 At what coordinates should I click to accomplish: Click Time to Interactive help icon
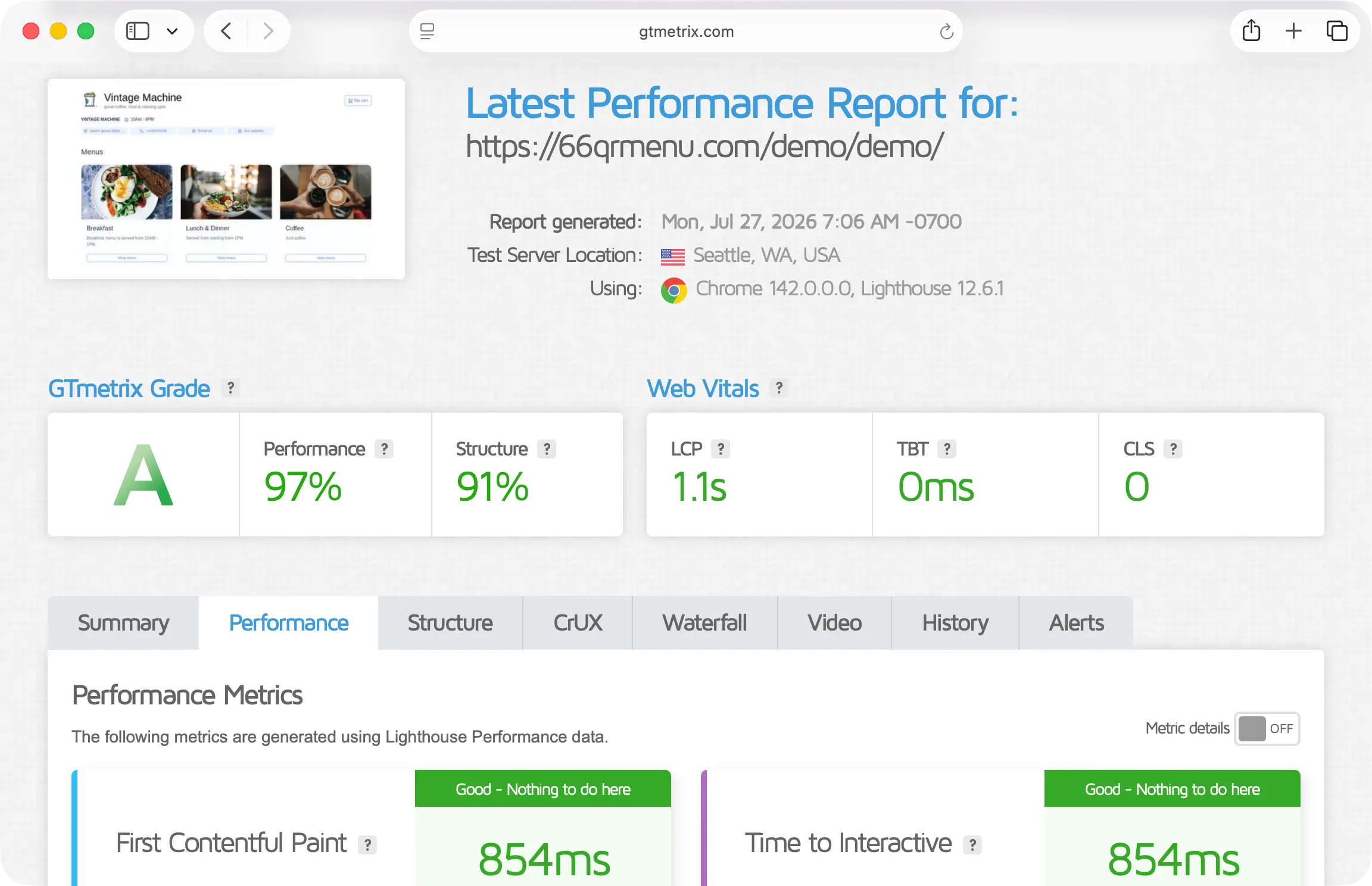[972, 844]
